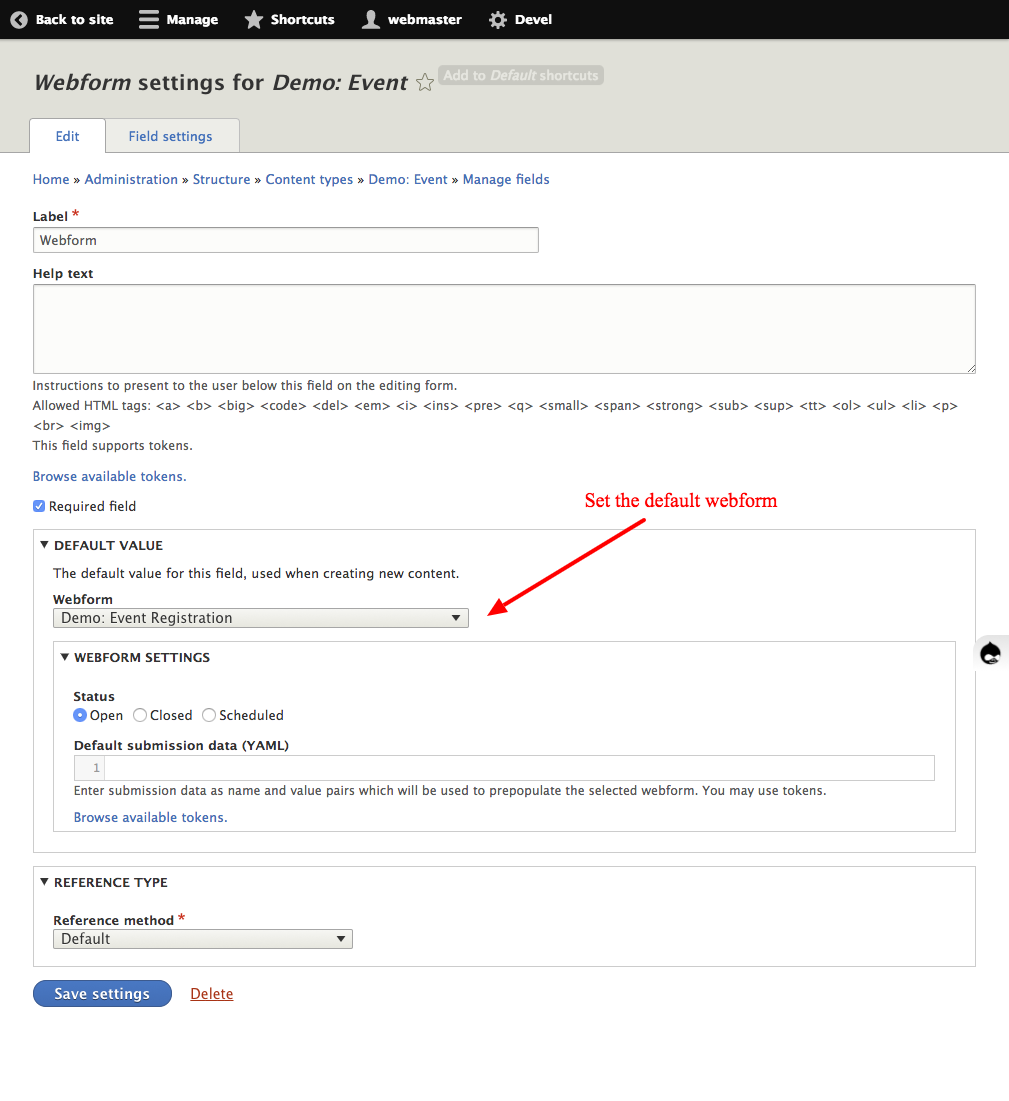The image size is (1009, 1101).
Task: Click the Delete link
Action: coord(211,993)
